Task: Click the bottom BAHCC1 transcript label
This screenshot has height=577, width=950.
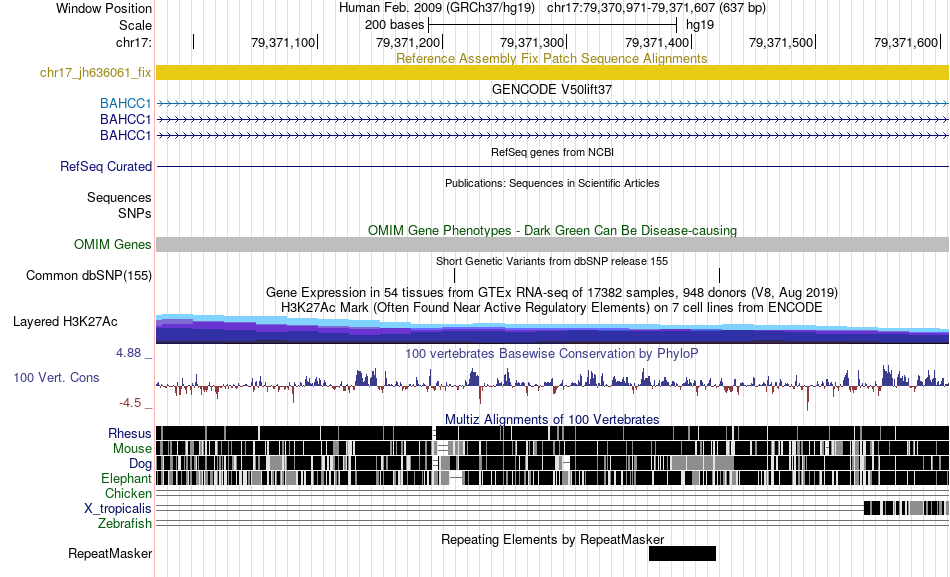Action: [x=125, y=135]
